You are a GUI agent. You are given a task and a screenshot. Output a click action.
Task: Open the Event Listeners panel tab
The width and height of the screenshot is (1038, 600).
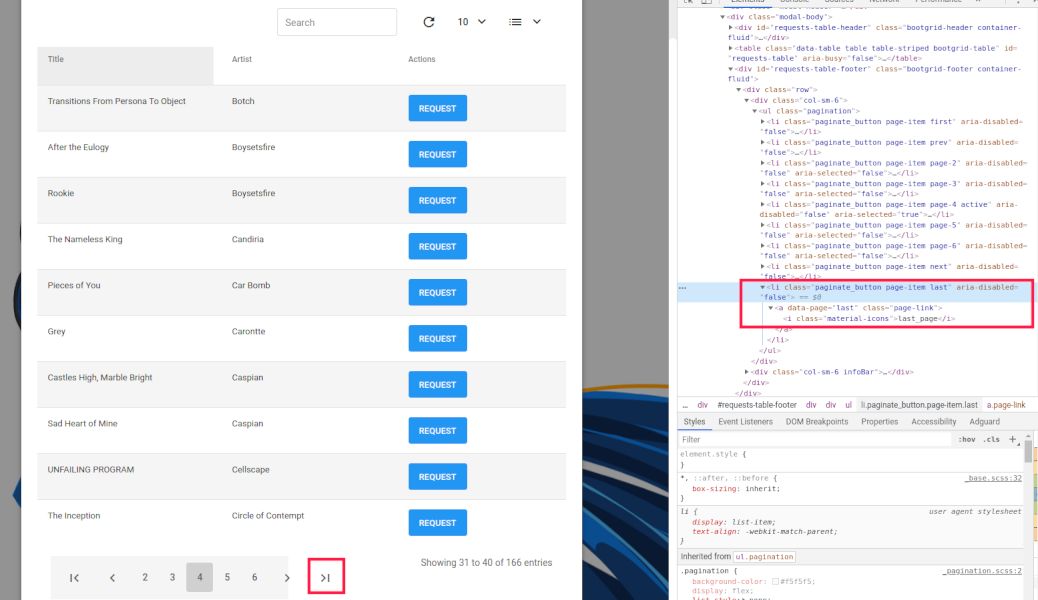pyautogui.click(x=745, y=421)
